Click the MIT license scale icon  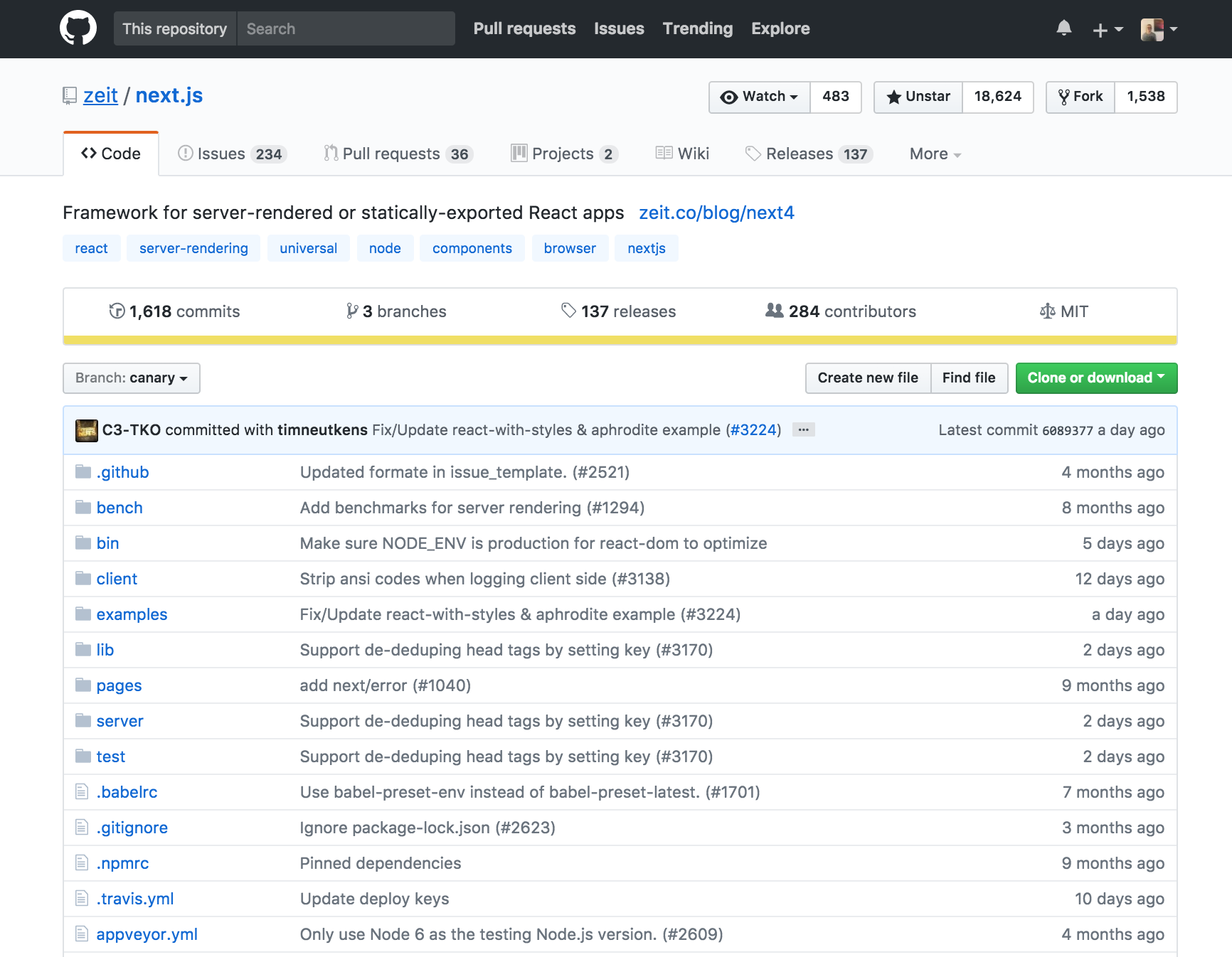click(1047, 311)
